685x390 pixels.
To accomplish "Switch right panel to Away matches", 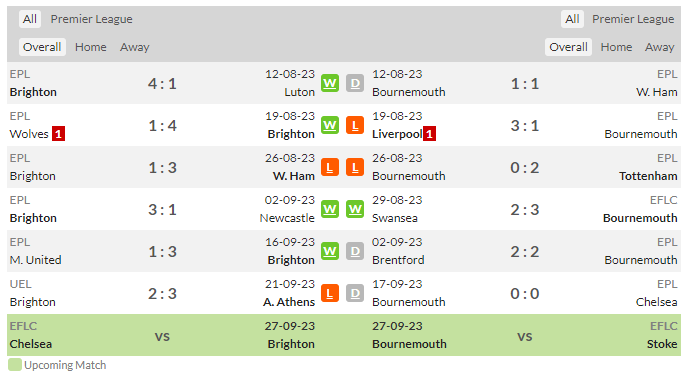I will coord(659,47).
